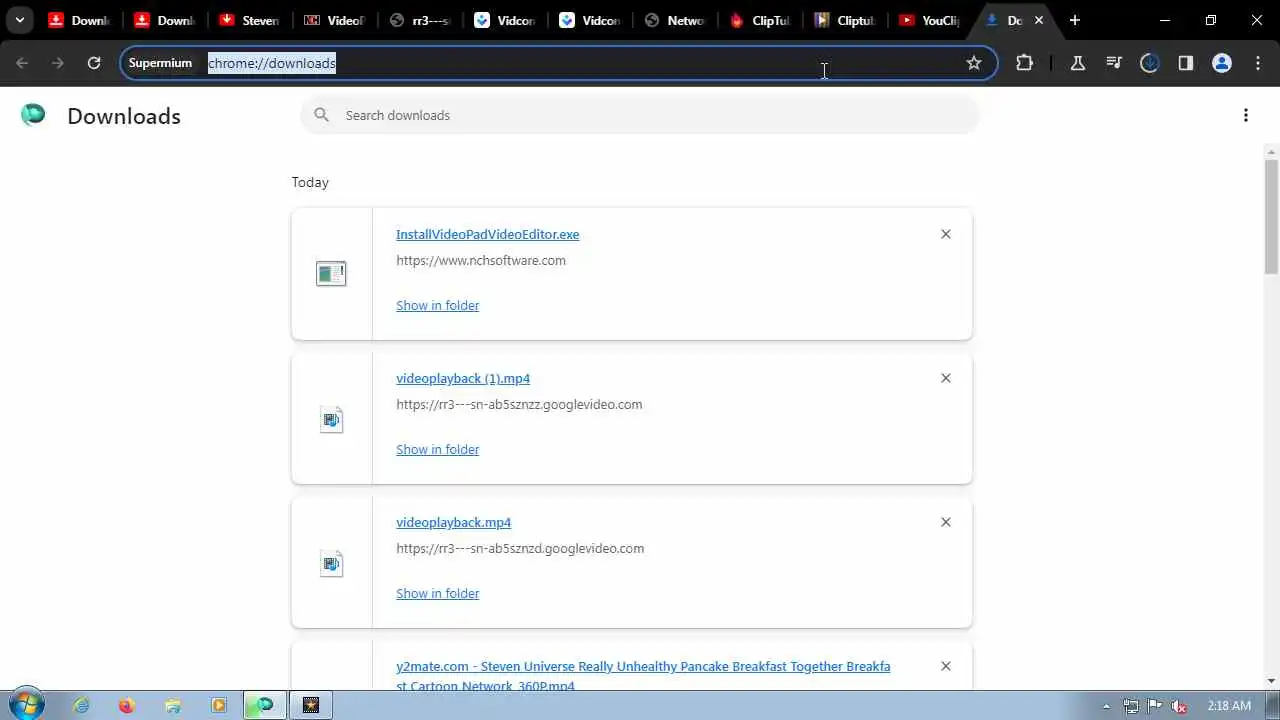Click the Downloads page logo

click(x=33, y=115)
